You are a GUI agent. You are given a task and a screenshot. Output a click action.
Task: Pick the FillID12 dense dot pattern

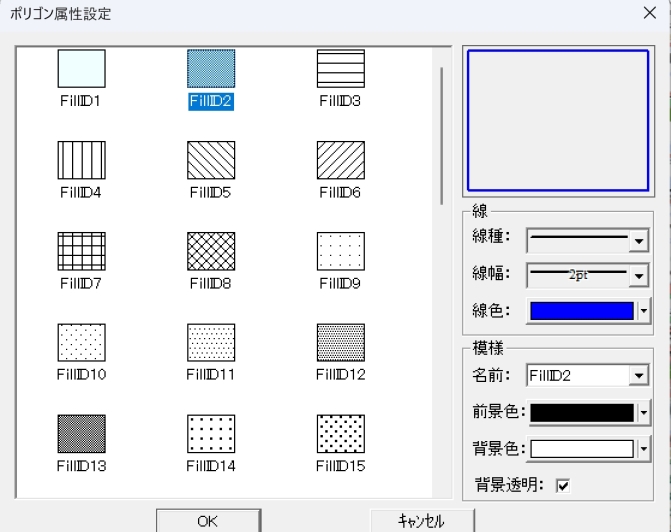[x=341, y=342]
